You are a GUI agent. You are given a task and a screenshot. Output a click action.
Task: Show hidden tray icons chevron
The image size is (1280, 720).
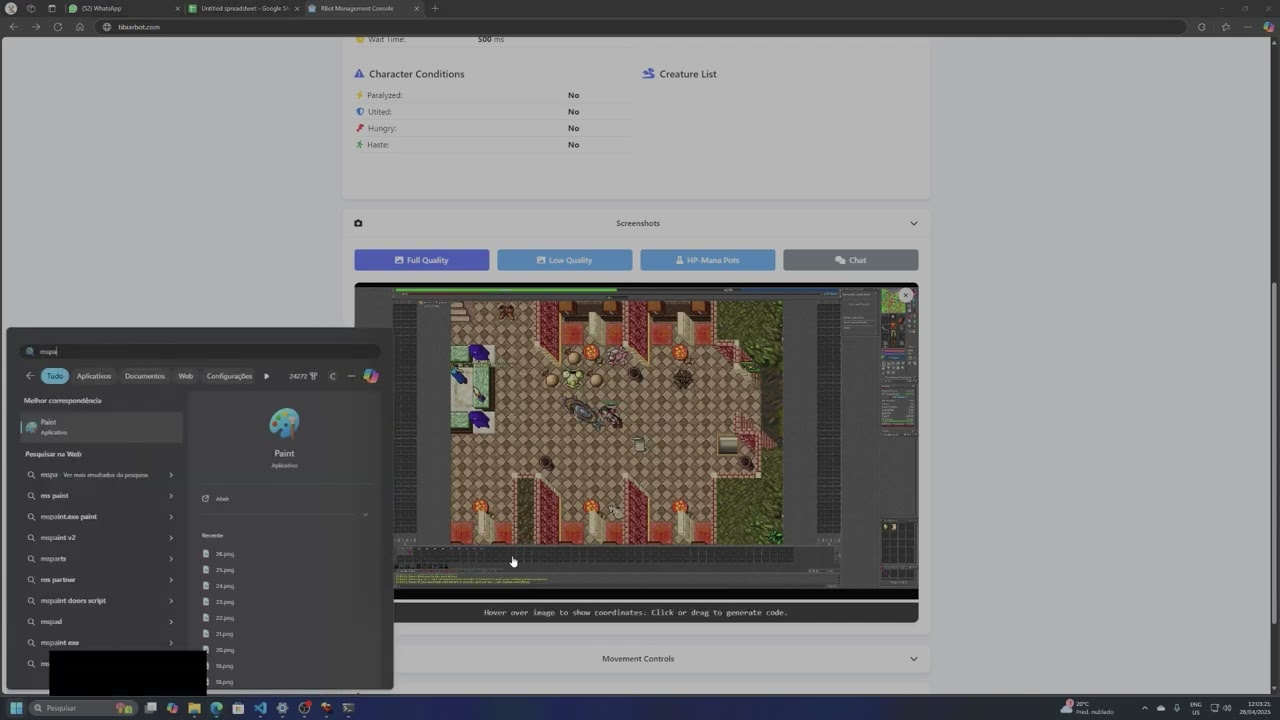click(x=1145, y=708)
